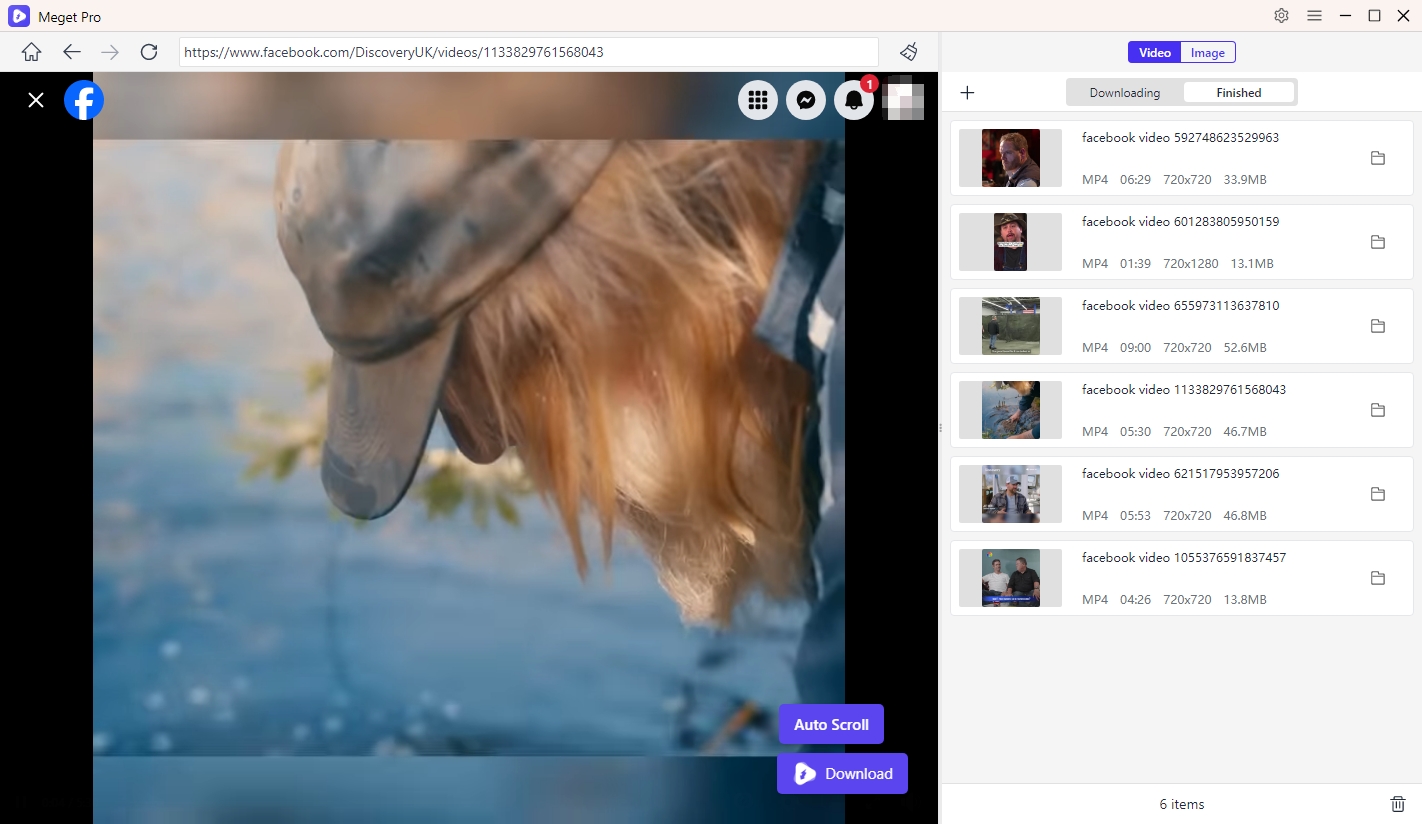Click the clear cache broom icon
The image size is (1422, 824).
(908, 52)
